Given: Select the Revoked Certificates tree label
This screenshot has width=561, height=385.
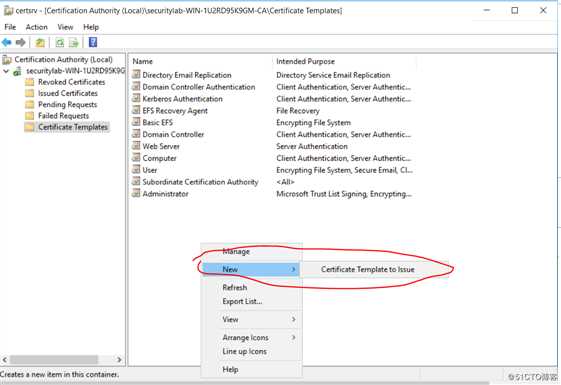Looking at the screenshot, I should pos(72,82).
